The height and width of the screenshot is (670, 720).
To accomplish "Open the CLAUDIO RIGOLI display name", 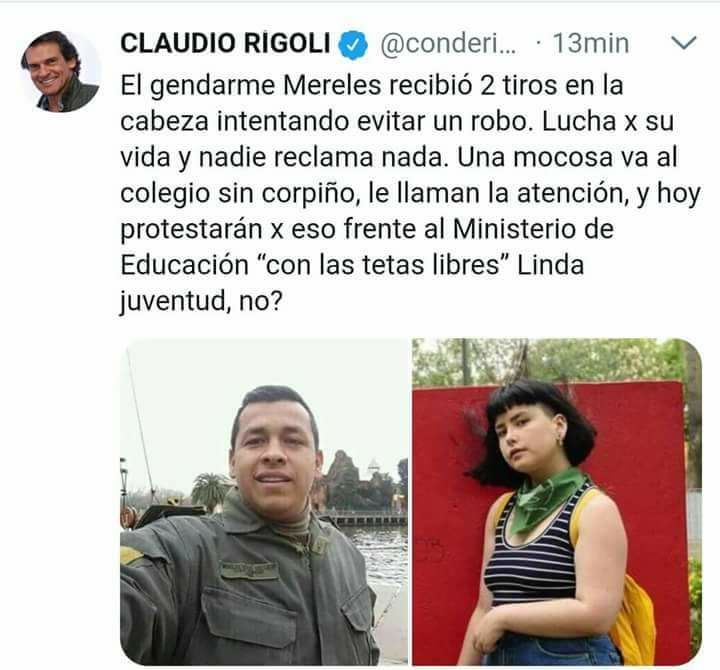I will pyautogui.click(x=225, y=43).
